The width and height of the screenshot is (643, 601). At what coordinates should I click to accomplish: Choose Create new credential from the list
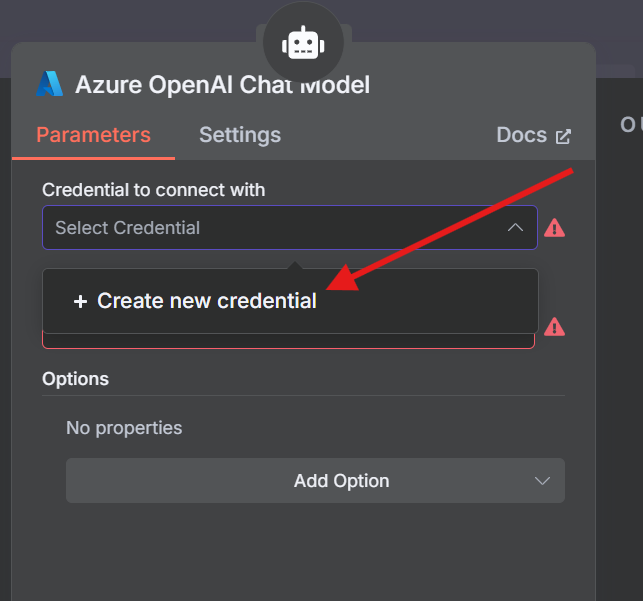(x=206, y=301)
